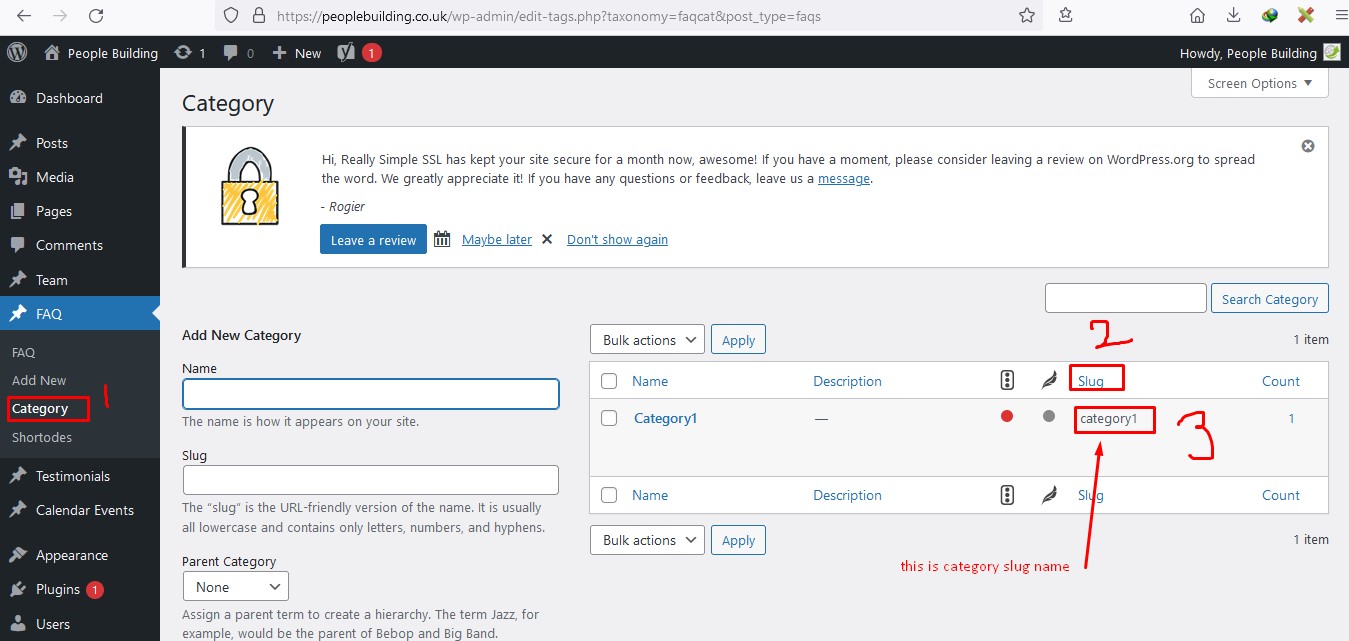Tick the select-all checkbox in table footer
The height and width of the screenshot is (641, 1349).
(609, 495)
